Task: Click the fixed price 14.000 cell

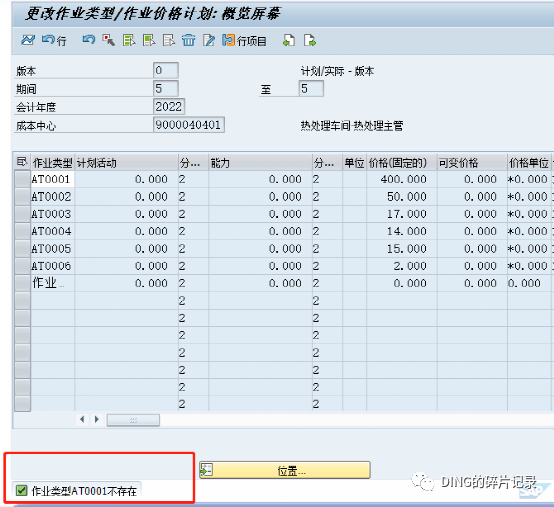Action: (x=402, y=231)
